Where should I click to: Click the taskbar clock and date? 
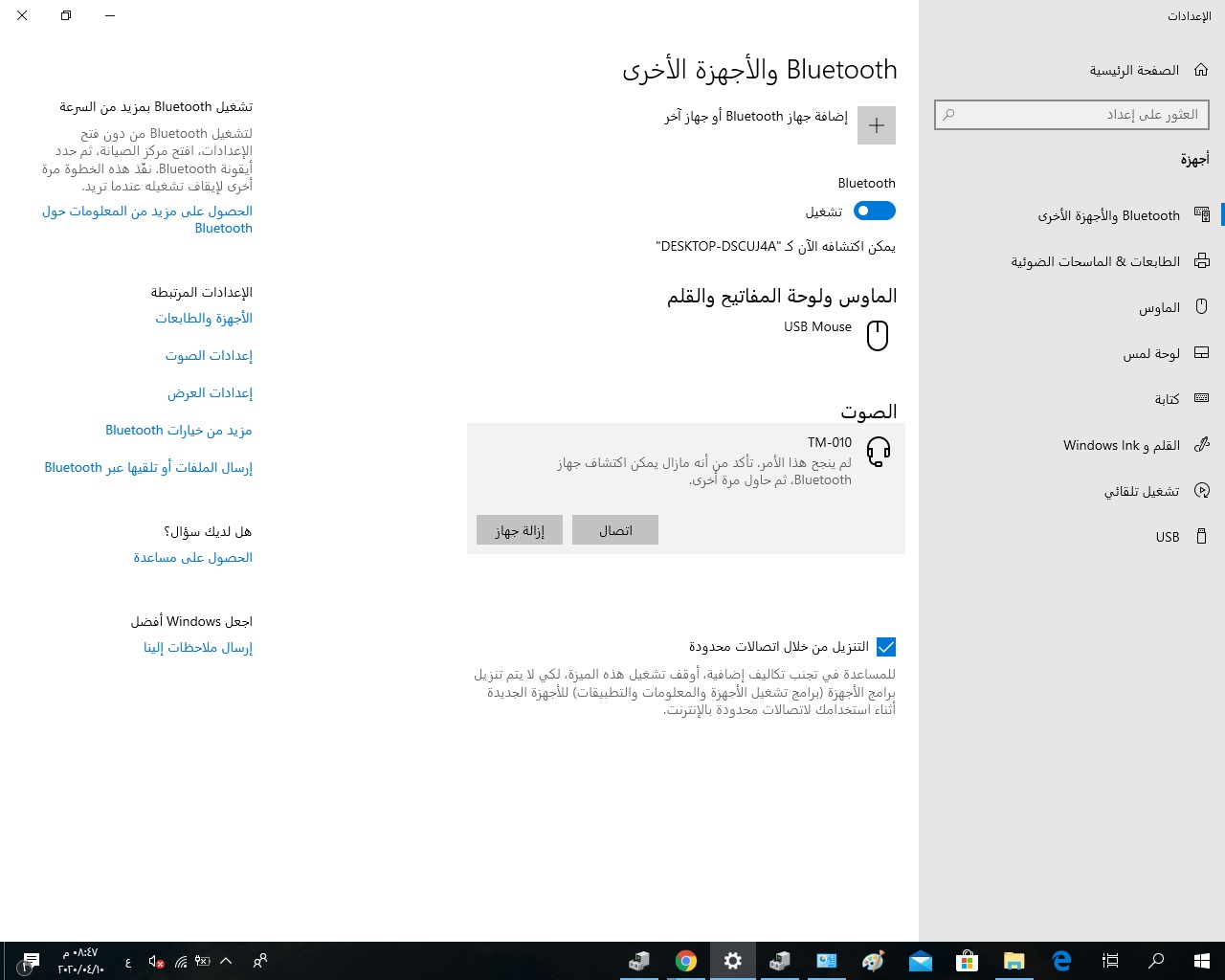pos(81,961)
